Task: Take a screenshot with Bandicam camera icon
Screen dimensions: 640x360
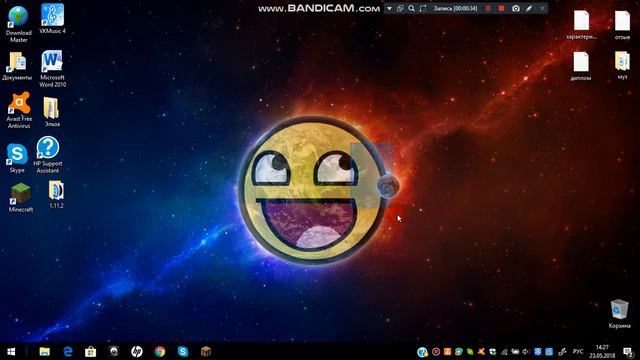Action: coord(516,9)
